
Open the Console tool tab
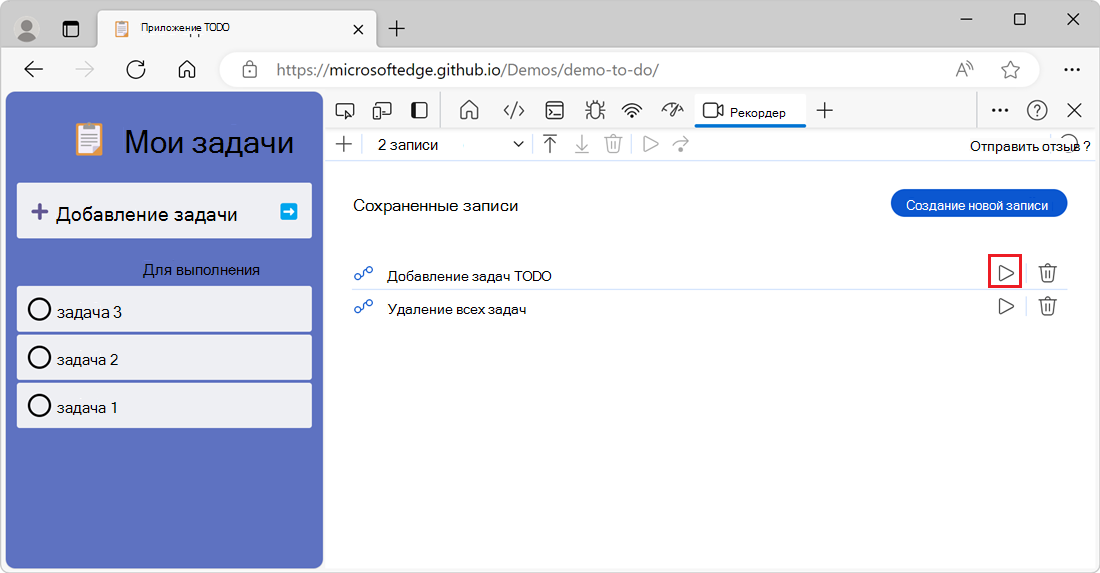pyautogui.click(x=554, y=110)
